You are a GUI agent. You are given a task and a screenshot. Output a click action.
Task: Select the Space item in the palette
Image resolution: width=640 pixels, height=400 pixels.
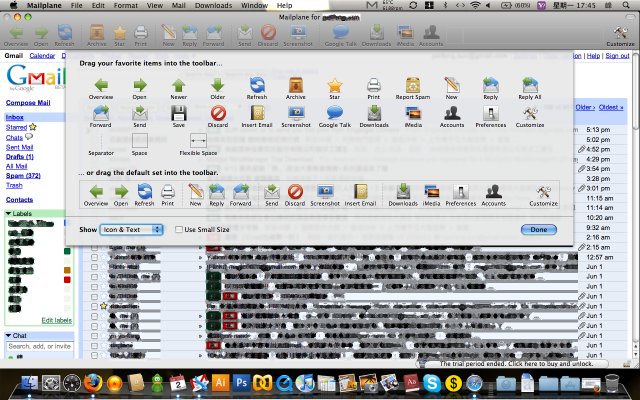click(139, 144)
